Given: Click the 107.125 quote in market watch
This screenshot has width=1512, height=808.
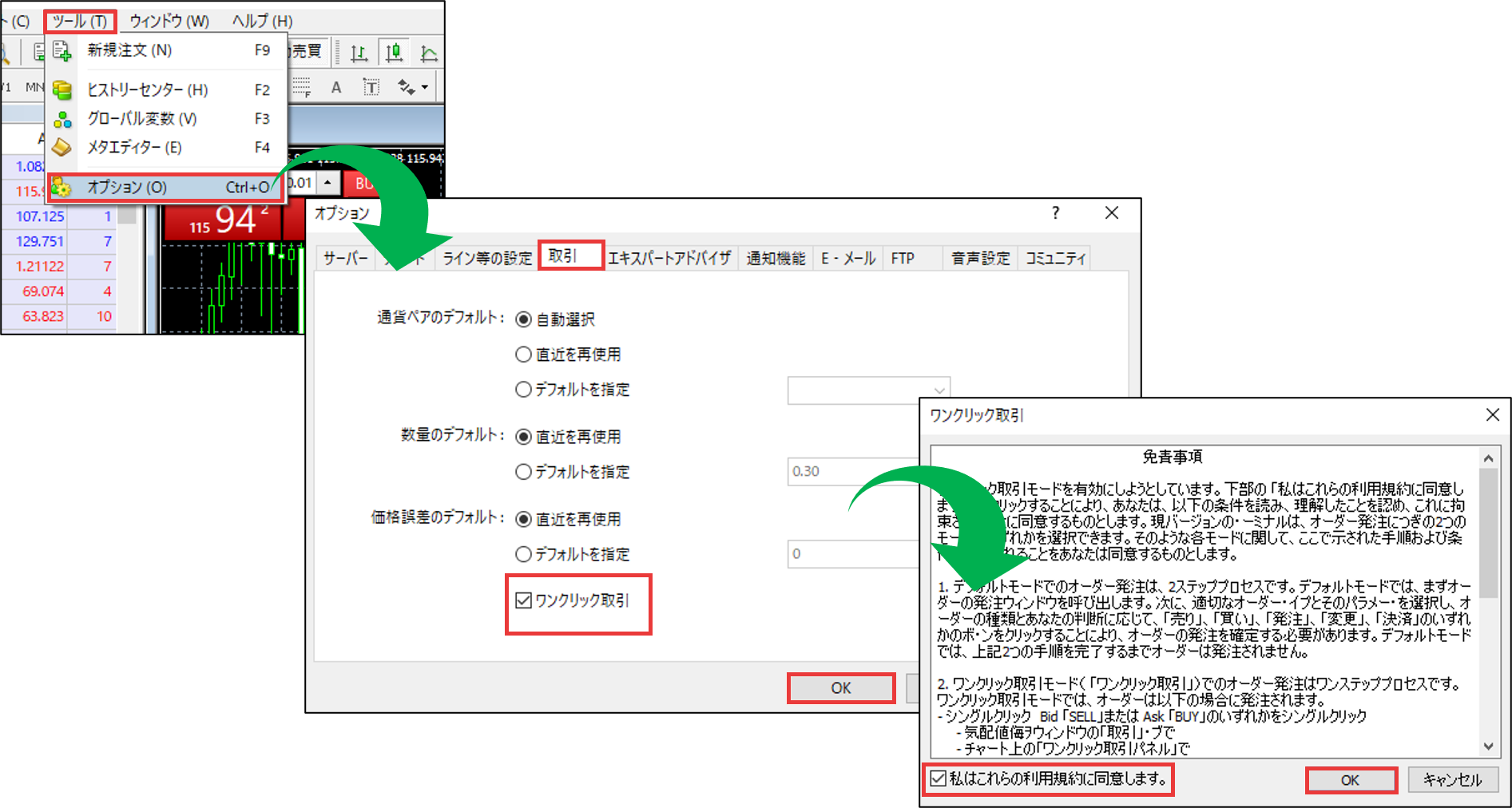Looking at the screenshot, I should [x=40, y=216].
